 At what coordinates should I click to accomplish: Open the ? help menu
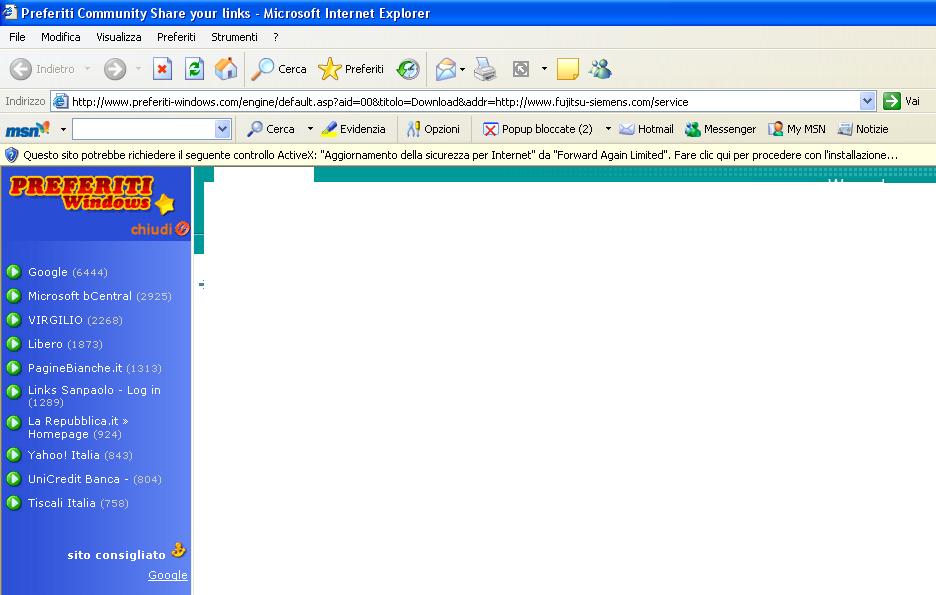tap(276, 37)
